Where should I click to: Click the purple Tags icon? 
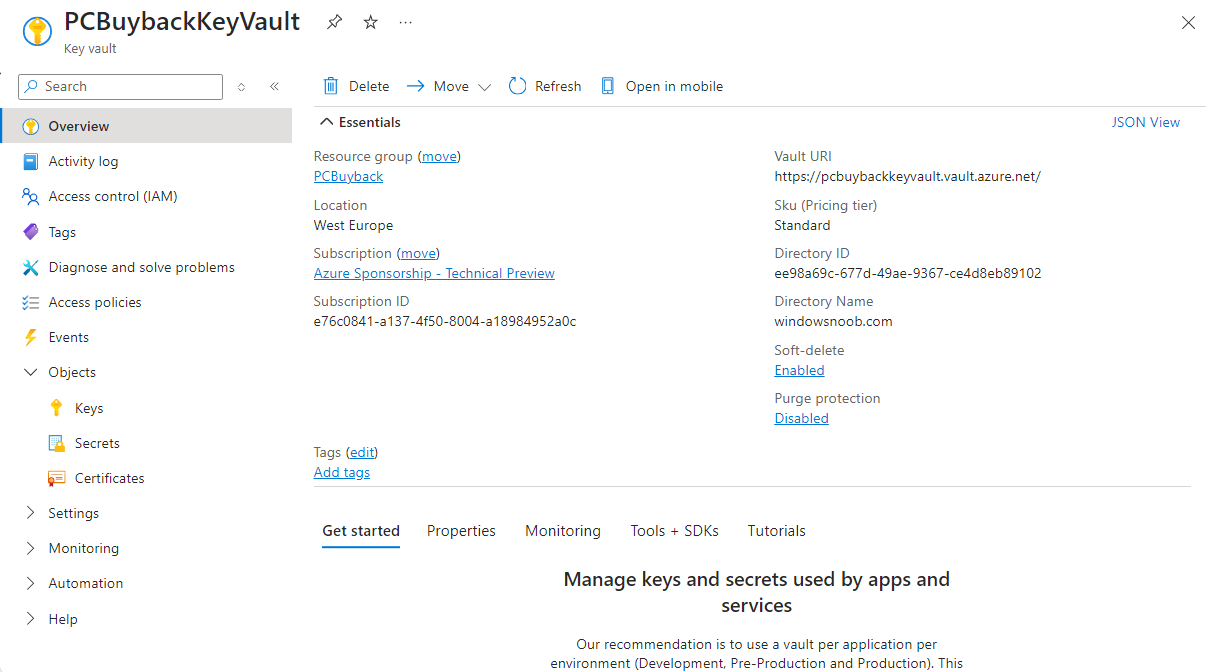tap(30, 232)
